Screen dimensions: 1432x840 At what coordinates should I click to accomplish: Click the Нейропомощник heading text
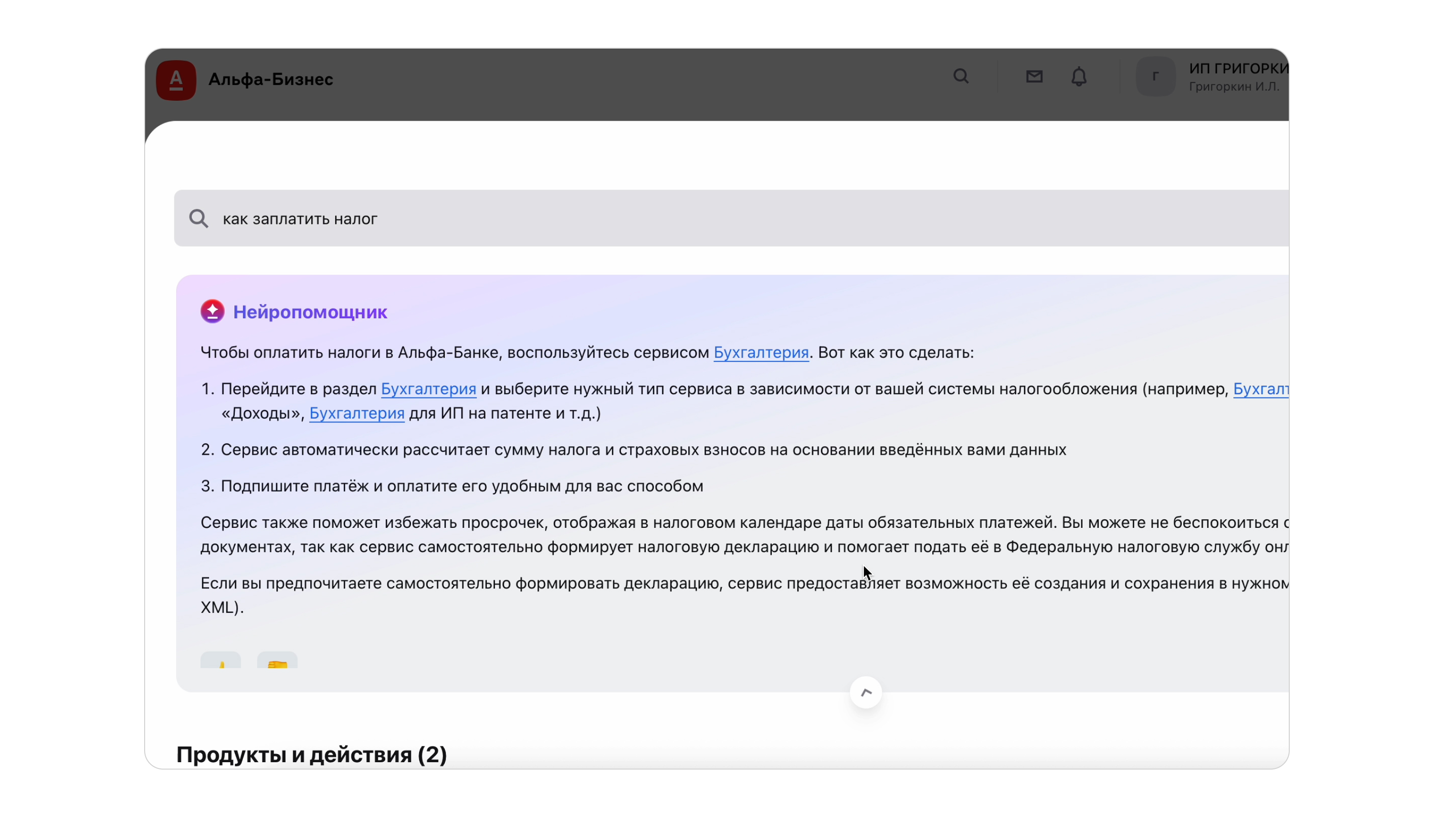[310, 312]
